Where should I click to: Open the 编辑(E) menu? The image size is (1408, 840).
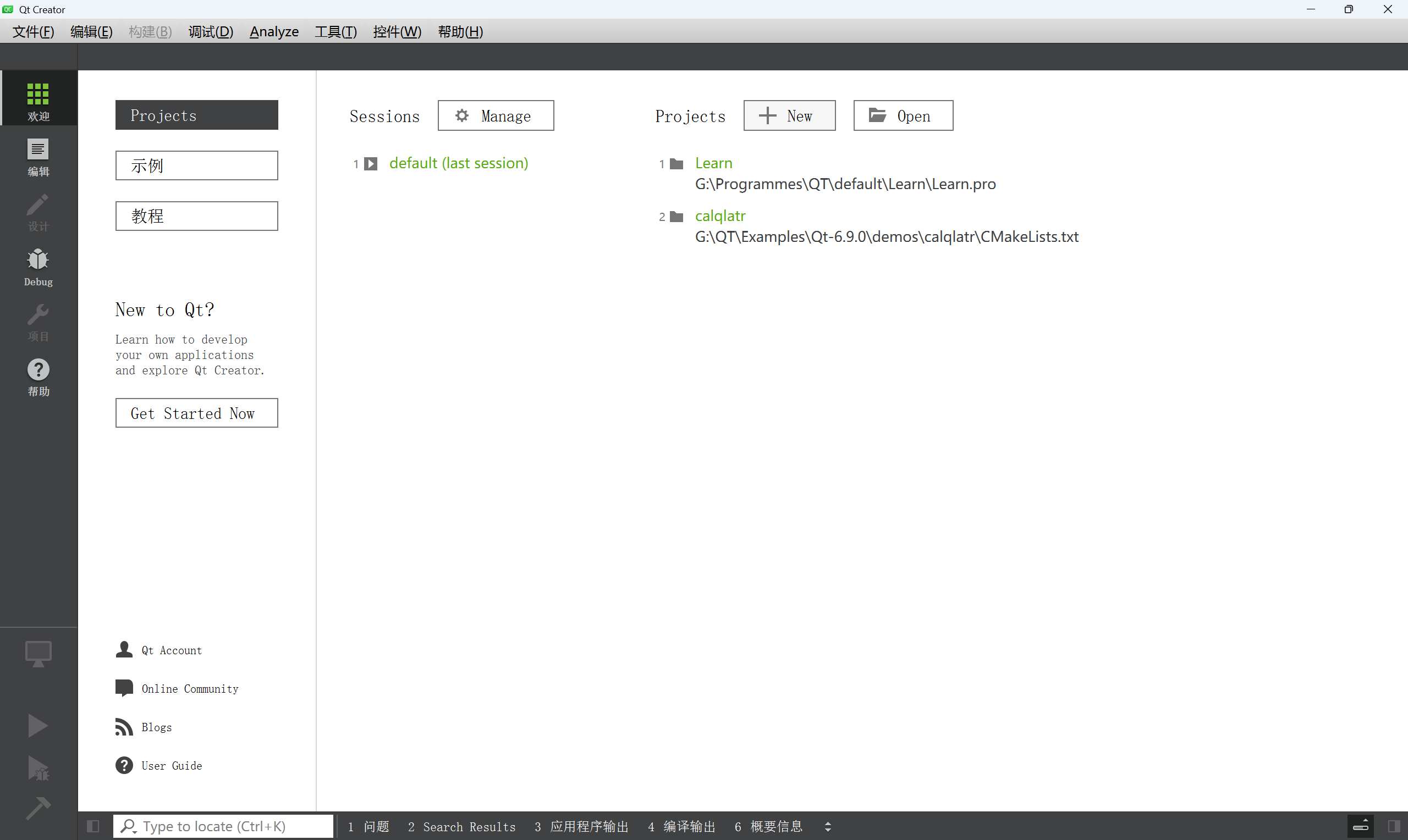pyautogui.click(x=91, y=32)
